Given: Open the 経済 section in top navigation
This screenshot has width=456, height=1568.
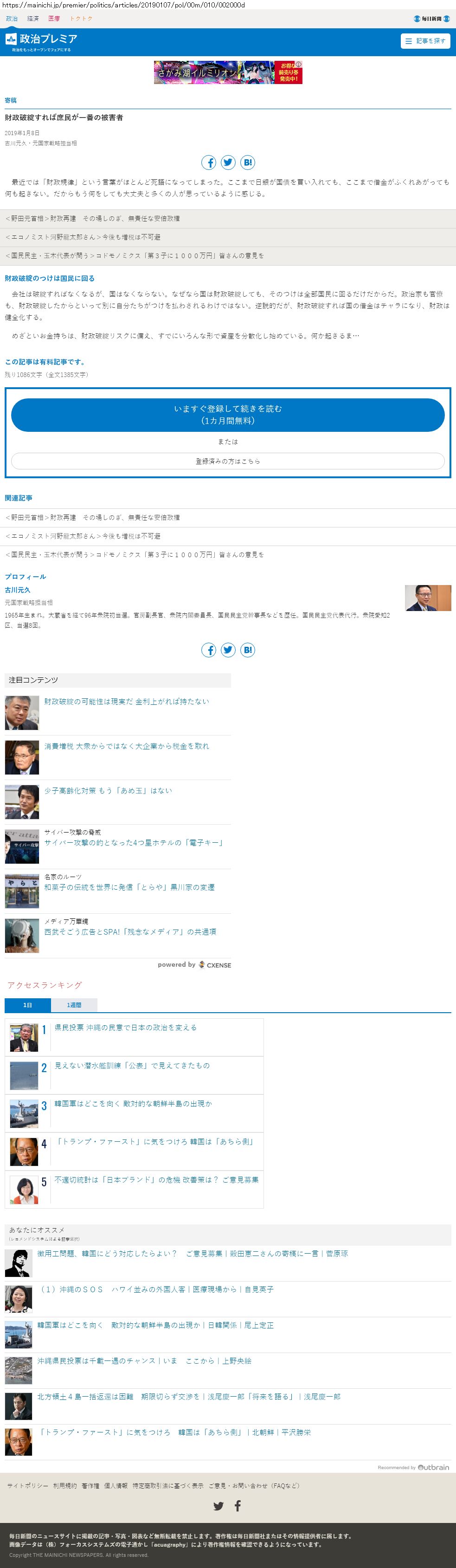Looking at the screenshot, I should pyautogui.click(x=33, y=19).
